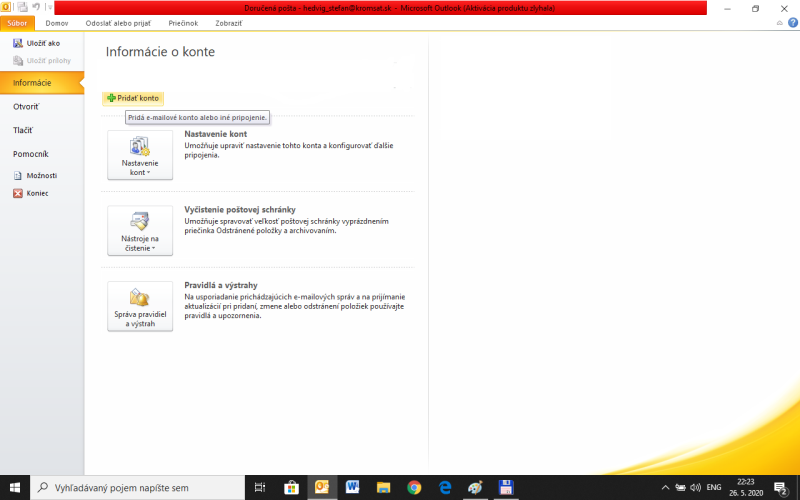The width and height of the screenshot is (800, 500).
Task: Open the Pomocník section
Action: 30,154
